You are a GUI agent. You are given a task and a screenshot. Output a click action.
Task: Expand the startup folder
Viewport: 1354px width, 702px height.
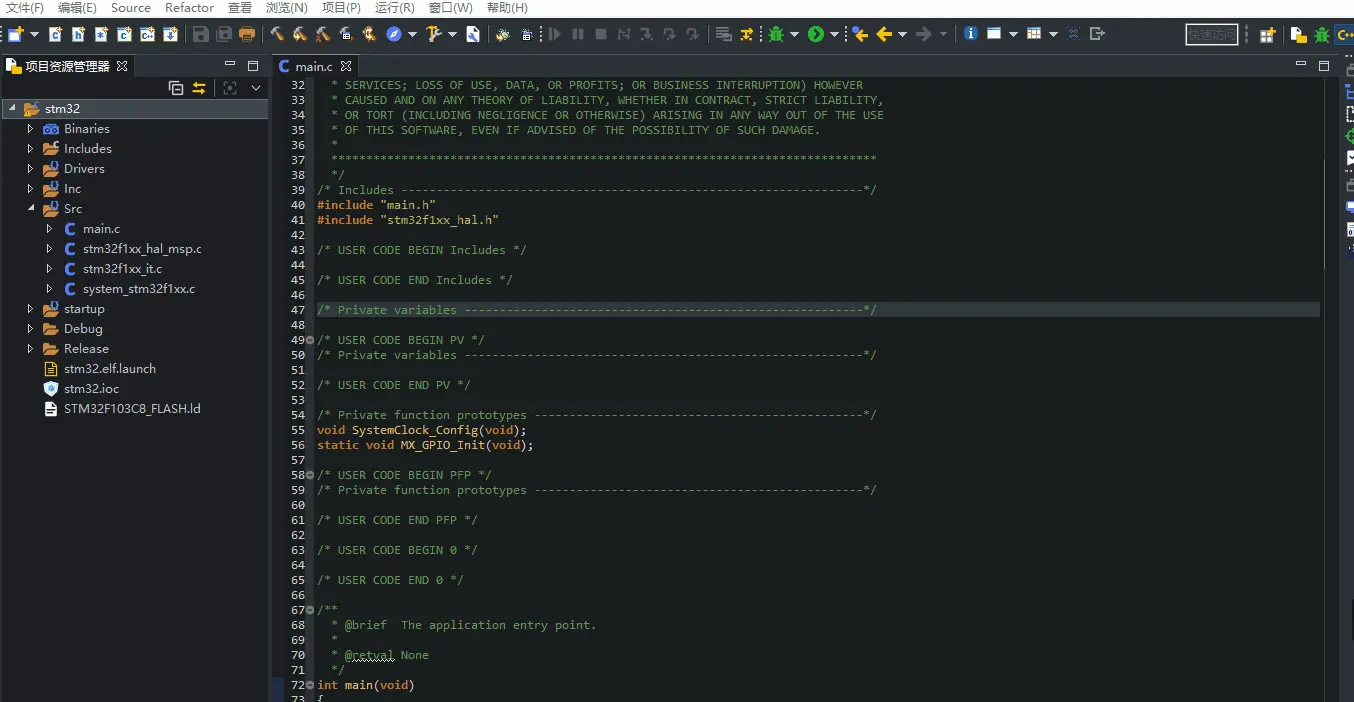[30, 308]
